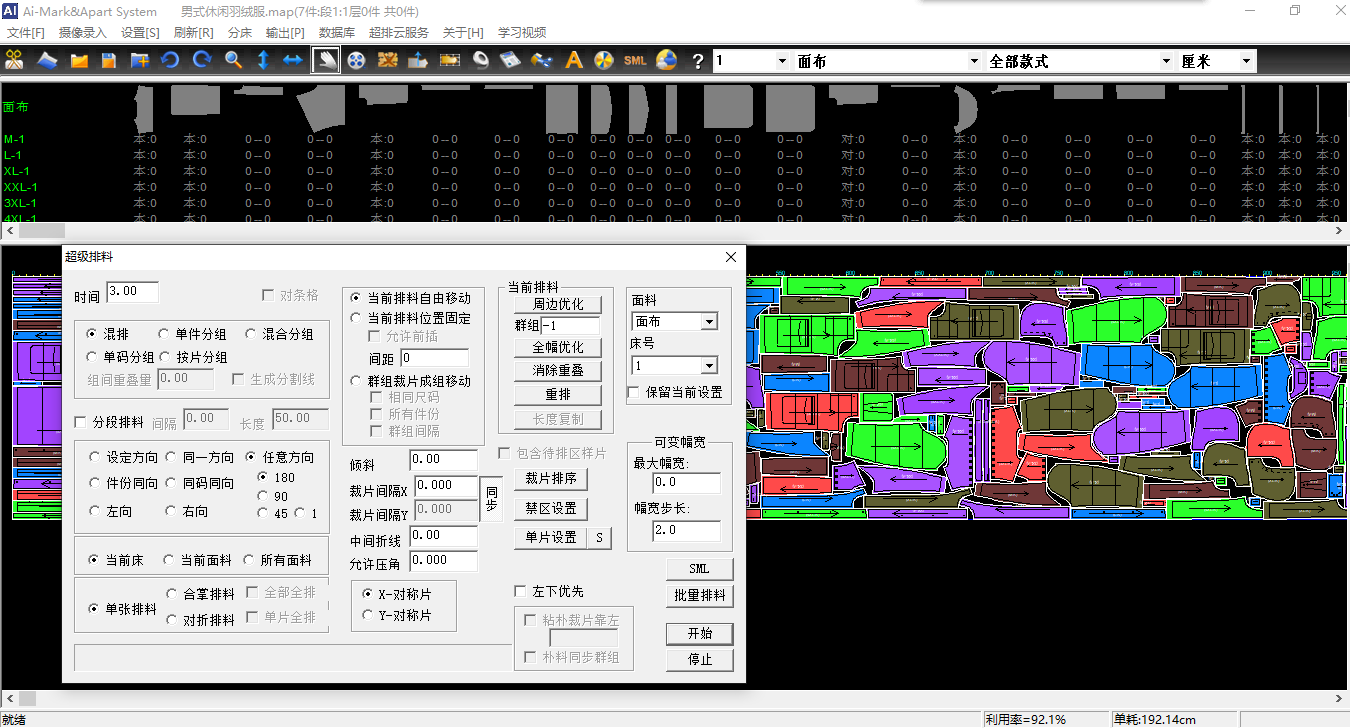The width and height of the screenshot is (1350, 728).
Task: Click the vertical double-arrow fit icon
Action: [263, 60]
